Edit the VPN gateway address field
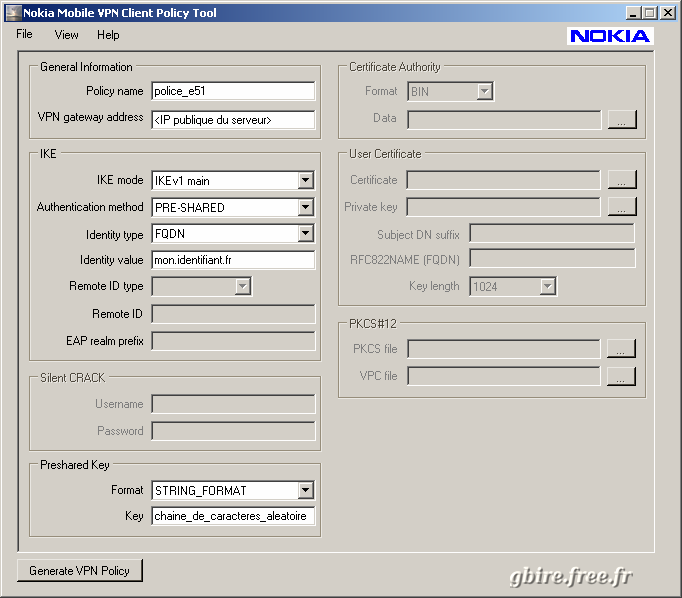The height and width of the screenshot is (598, 682). 233,120
